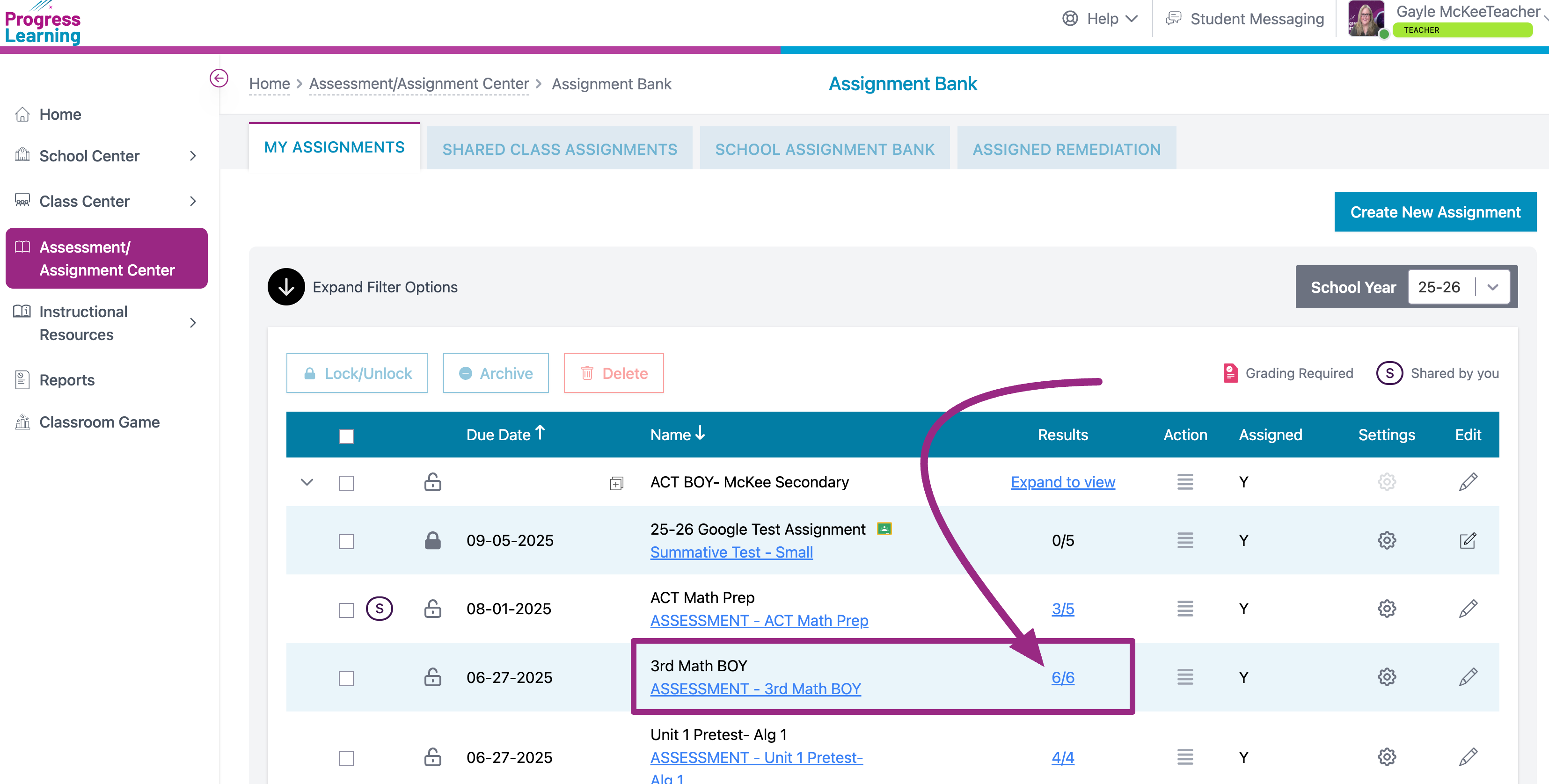Check the ACT BOY- McKee Secondary checkbox

tap(346, 483)
